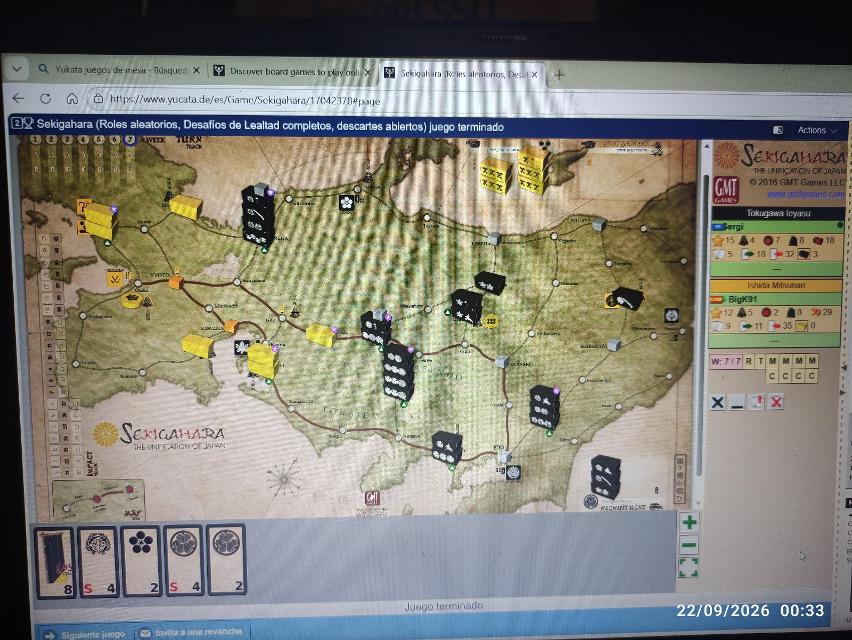Click BigK91's gold star score icon
The width and height of the screenshot is (852, 640).
(x=716, y=312)
